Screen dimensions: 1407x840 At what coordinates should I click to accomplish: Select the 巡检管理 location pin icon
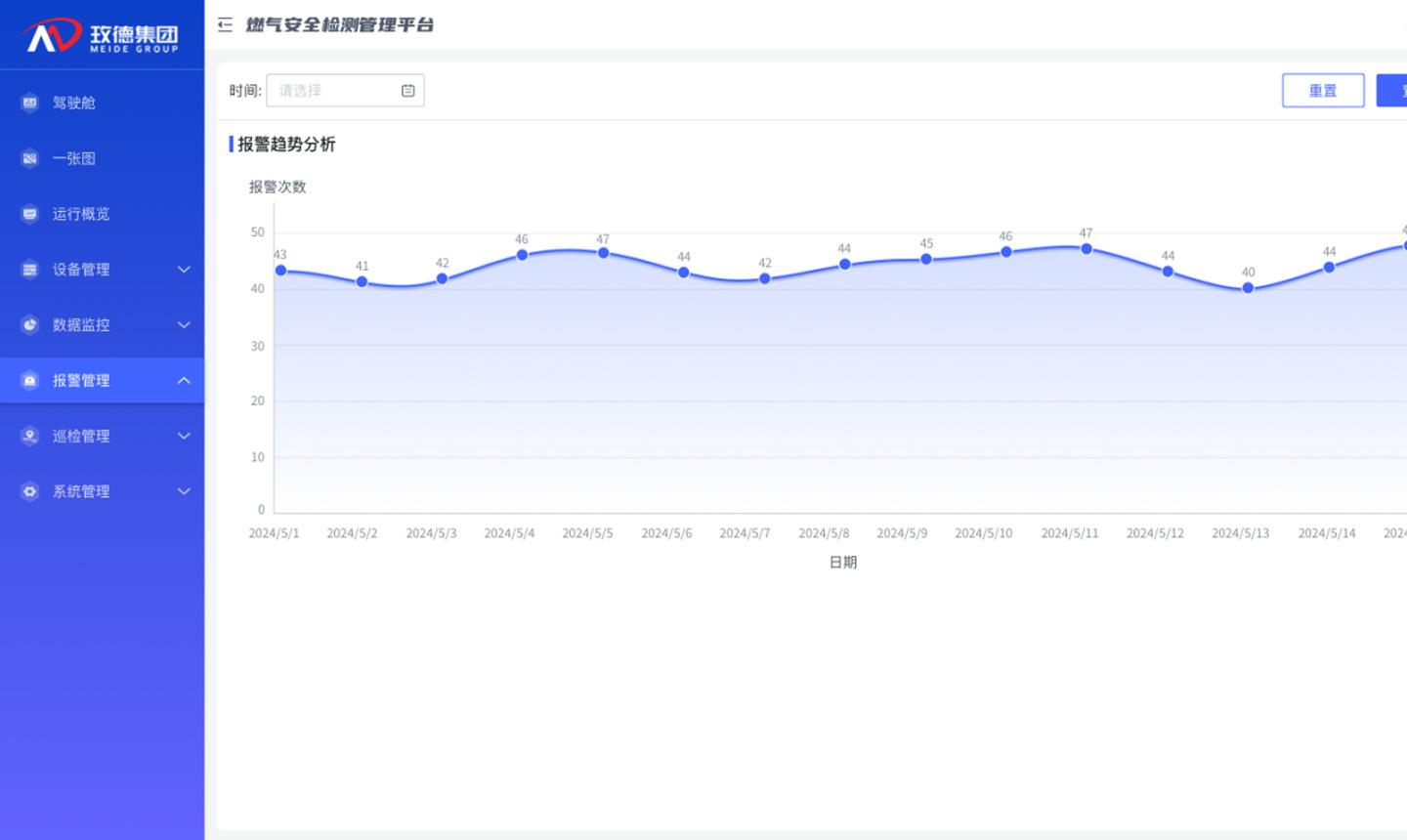(28, 436)
